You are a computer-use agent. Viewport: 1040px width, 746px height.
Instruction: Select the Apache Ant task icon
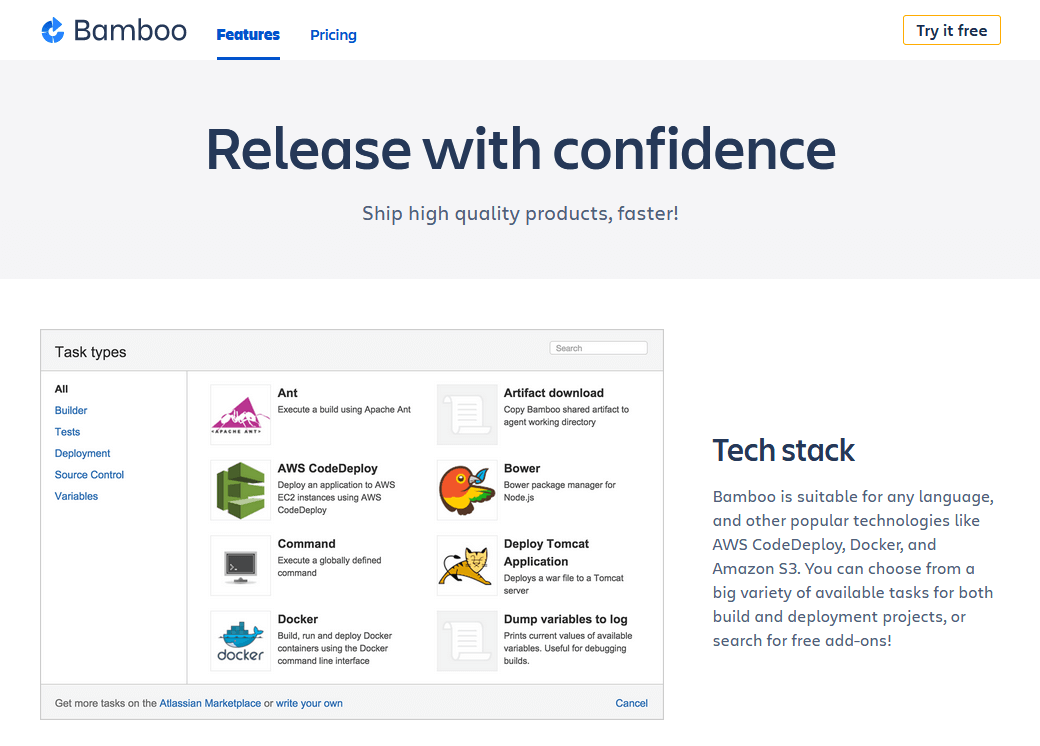[x=240, y=414]
